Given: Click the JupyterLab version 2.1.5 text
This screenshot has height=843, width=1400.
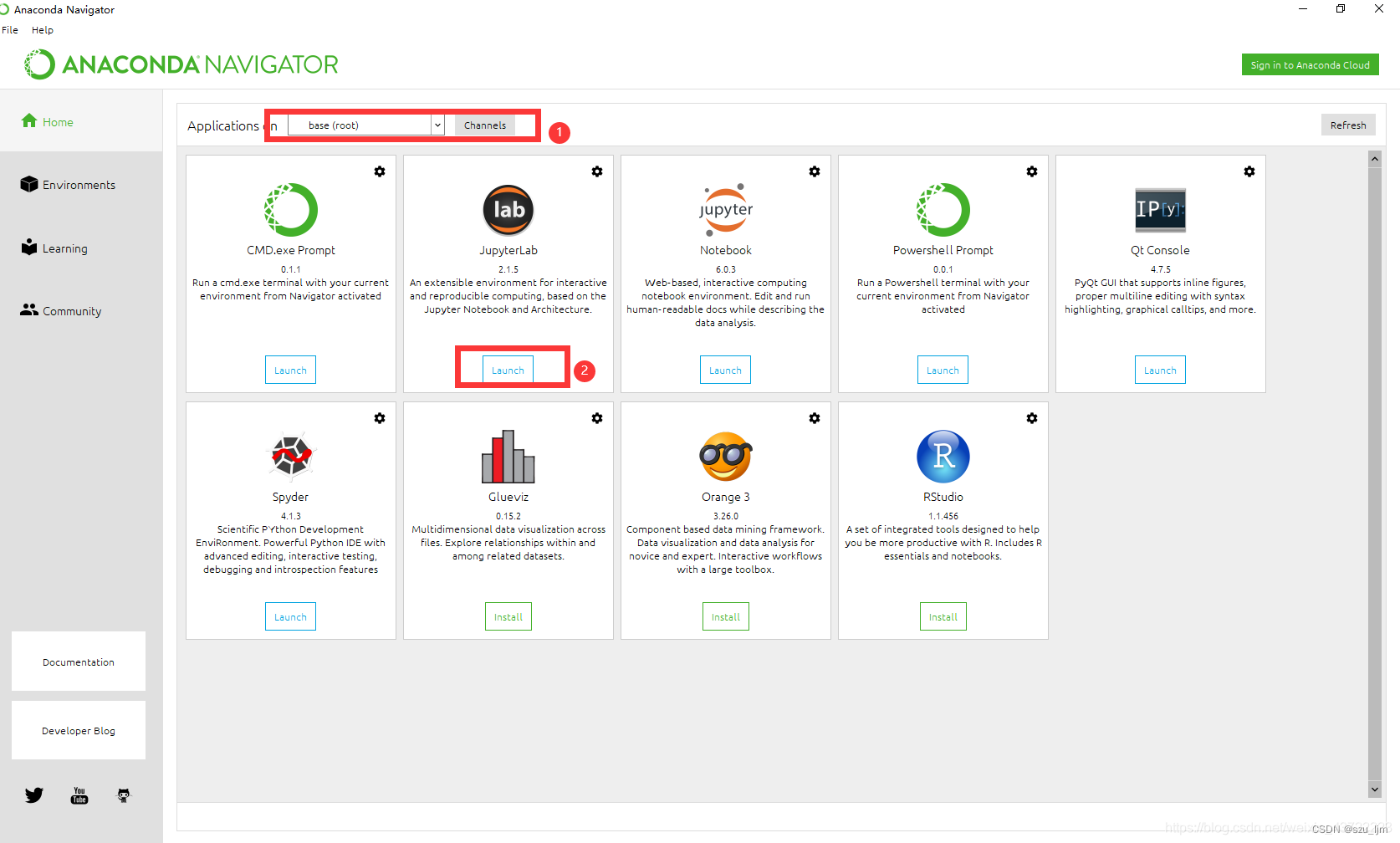Looking at the screenshot, I should coord(508,270).
